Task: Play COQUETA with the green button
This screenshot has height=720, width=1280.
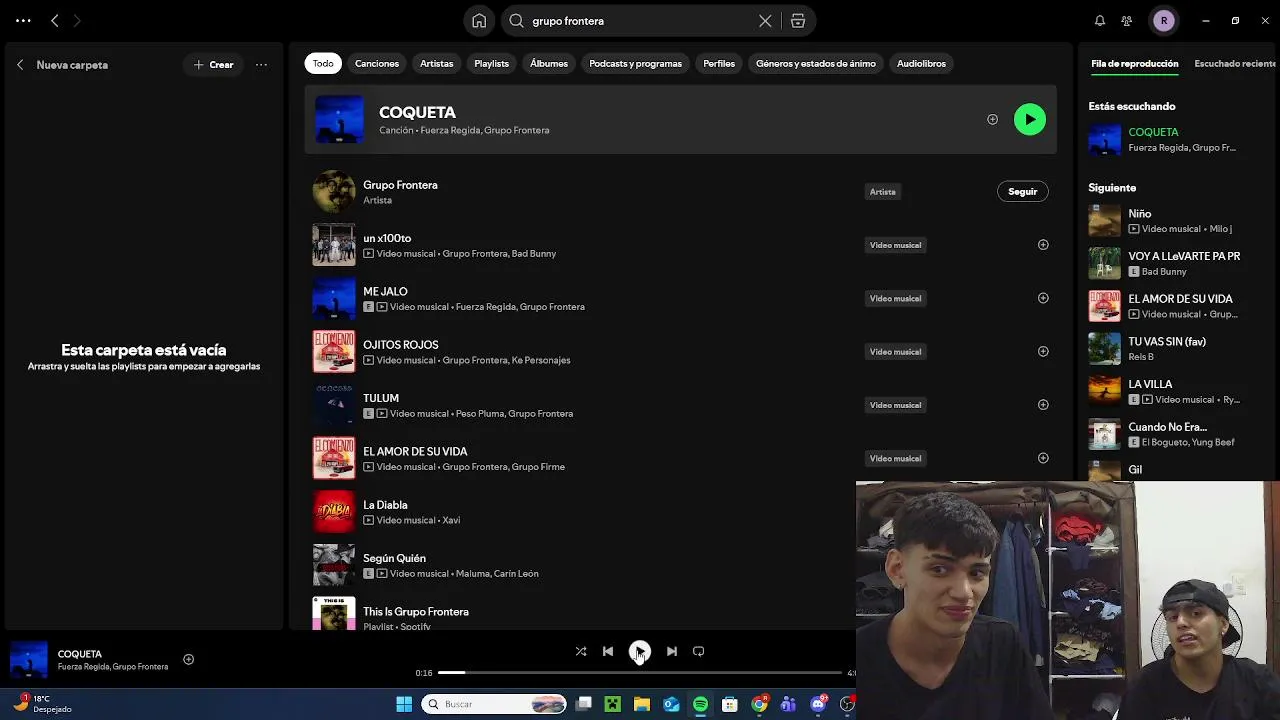Action: click(x=1029, y=119)
